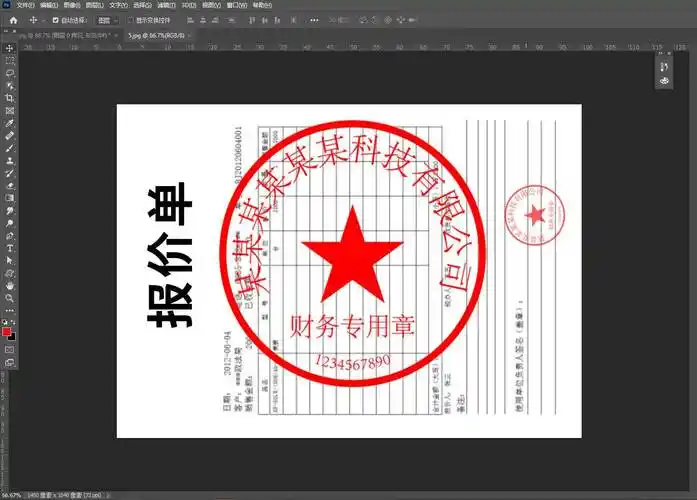Switch to the 5.jpg document tab

coord(156,35)
